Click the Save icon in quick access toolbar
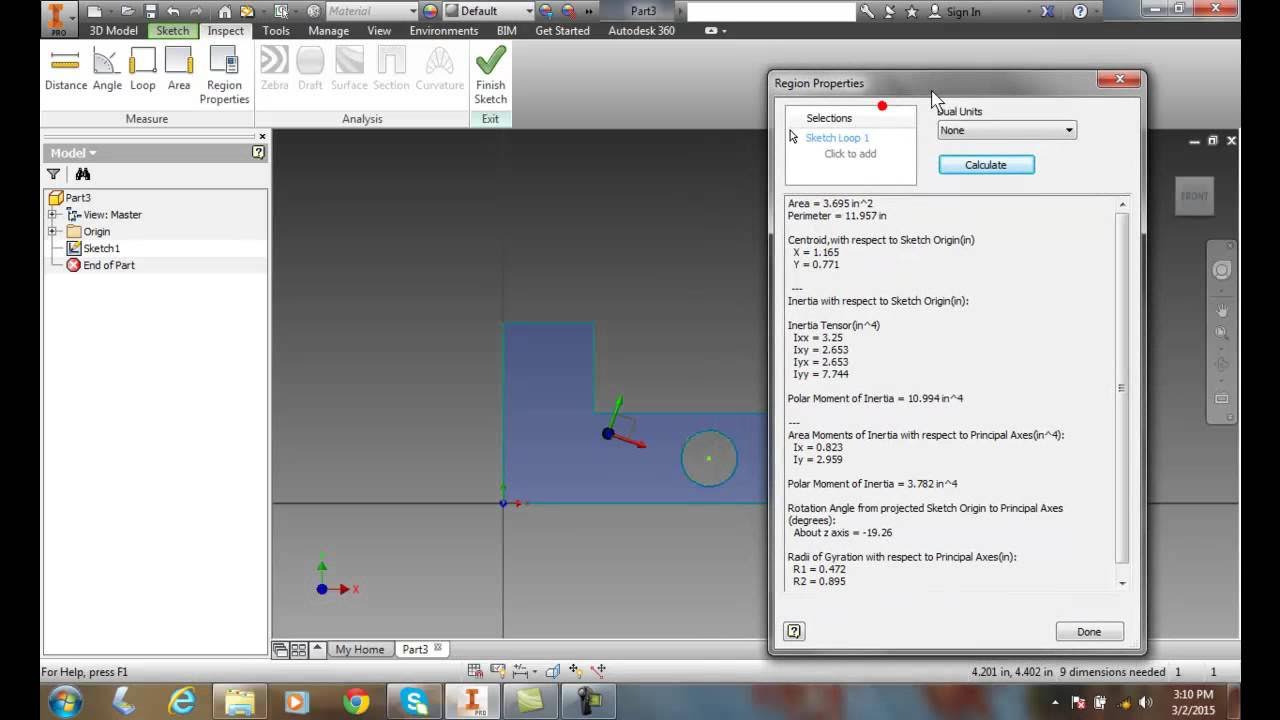 150,12
